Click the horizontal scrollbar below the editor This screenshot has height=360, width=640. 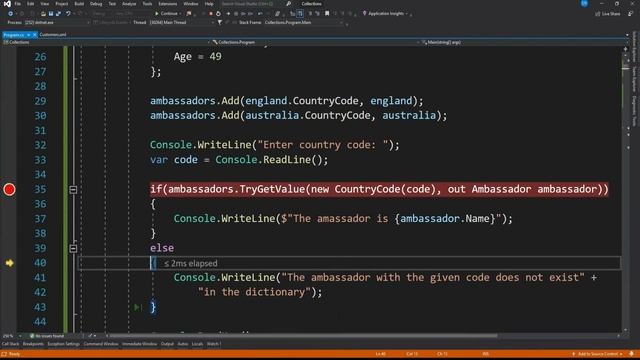point(302,336)
